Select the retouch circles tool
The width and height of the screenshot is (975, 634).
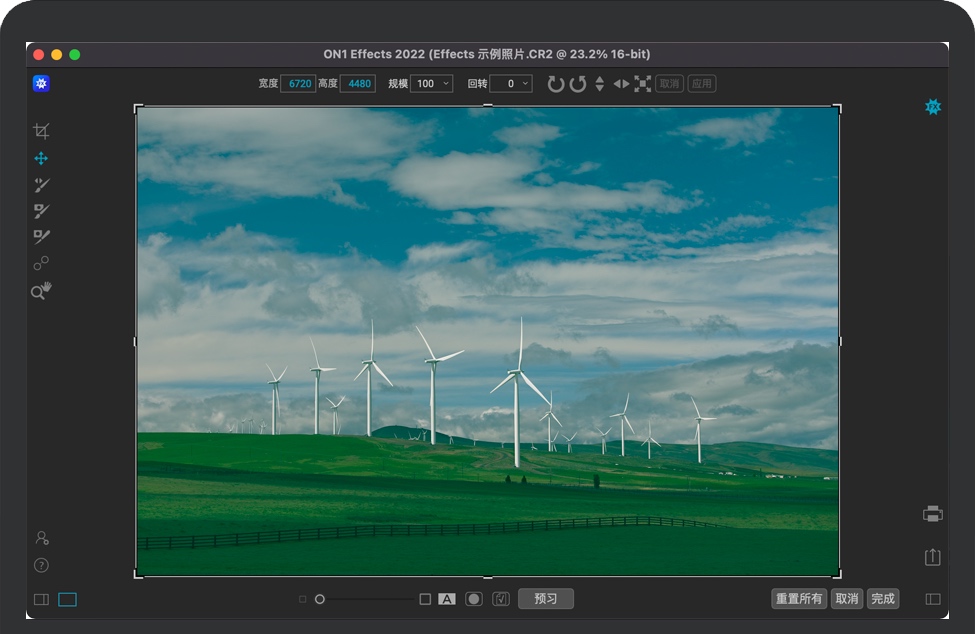click(41, 264)
